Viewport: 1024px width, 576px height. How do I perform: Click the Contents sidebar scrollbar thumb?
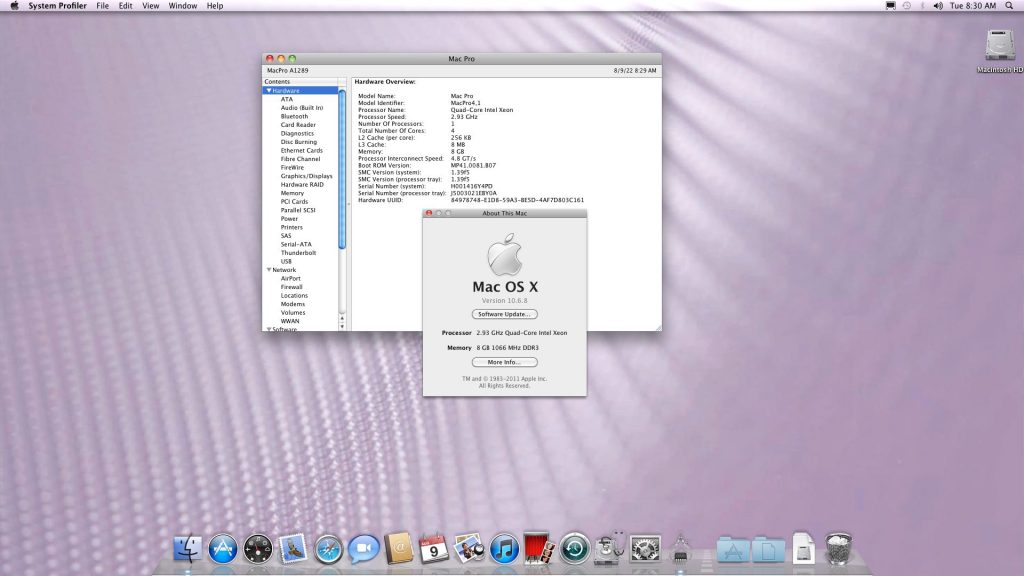coord(342,170)
